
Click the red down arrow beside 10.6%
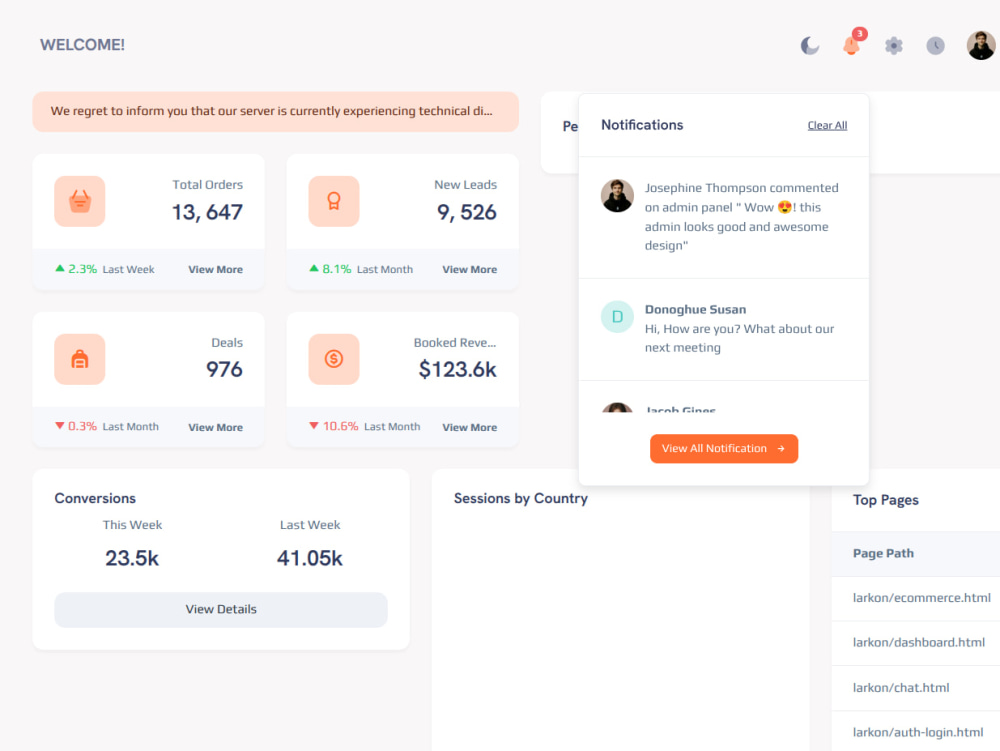click(314, 426)
